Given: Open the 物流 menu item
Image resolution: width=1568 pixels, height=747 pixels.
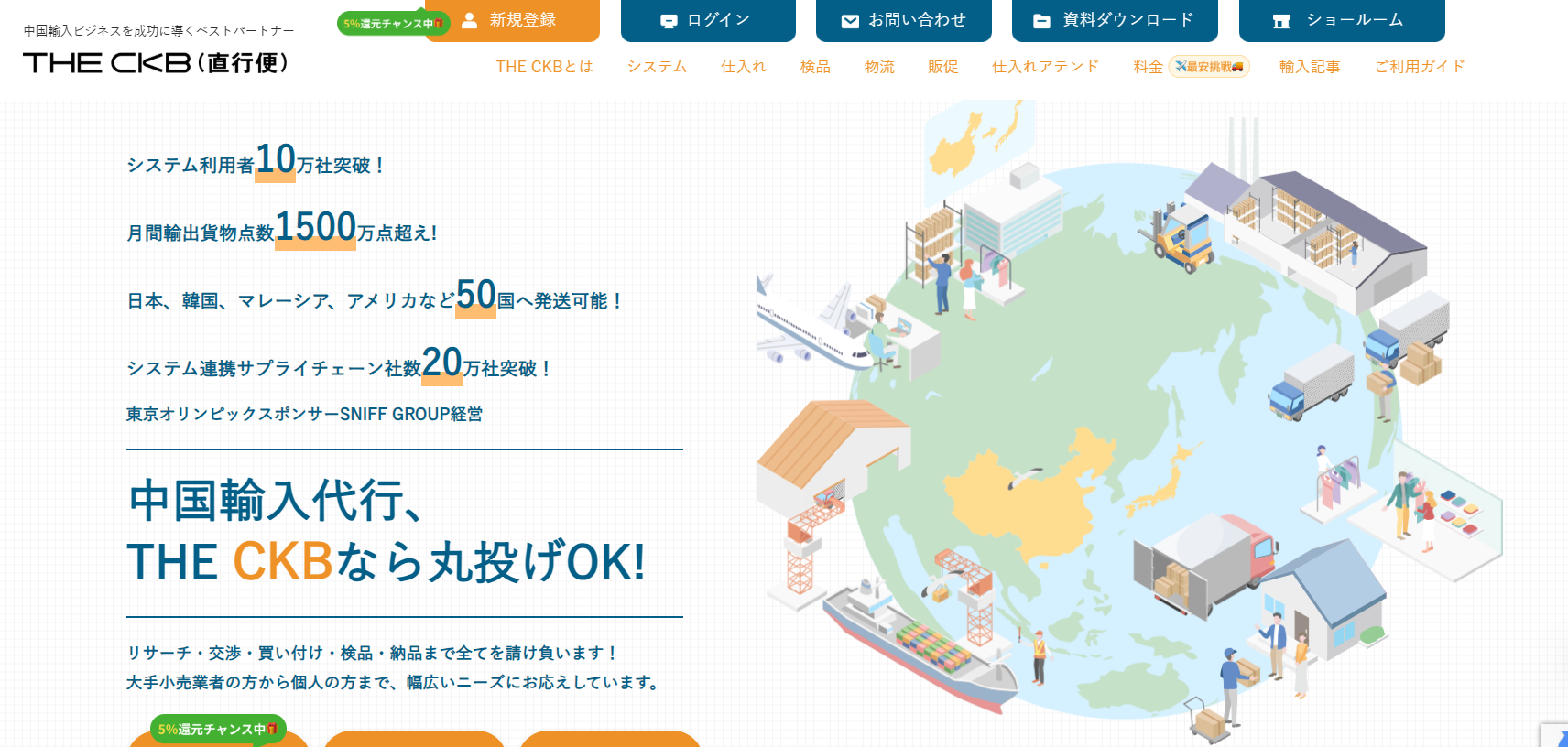Looking at the screenshot, I should tap(879, 67).
